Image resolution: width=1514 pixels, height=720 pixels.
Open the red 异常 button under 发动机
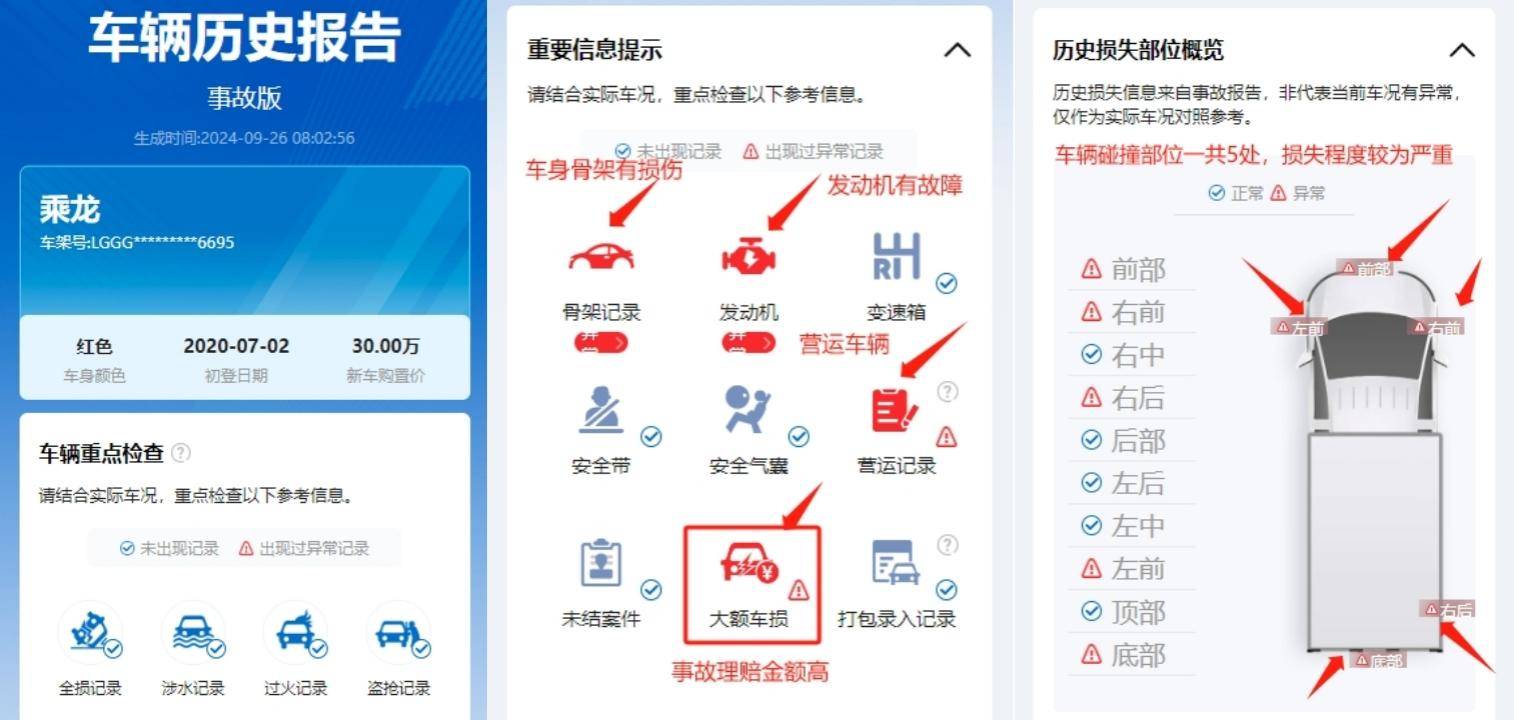[749, 343]
